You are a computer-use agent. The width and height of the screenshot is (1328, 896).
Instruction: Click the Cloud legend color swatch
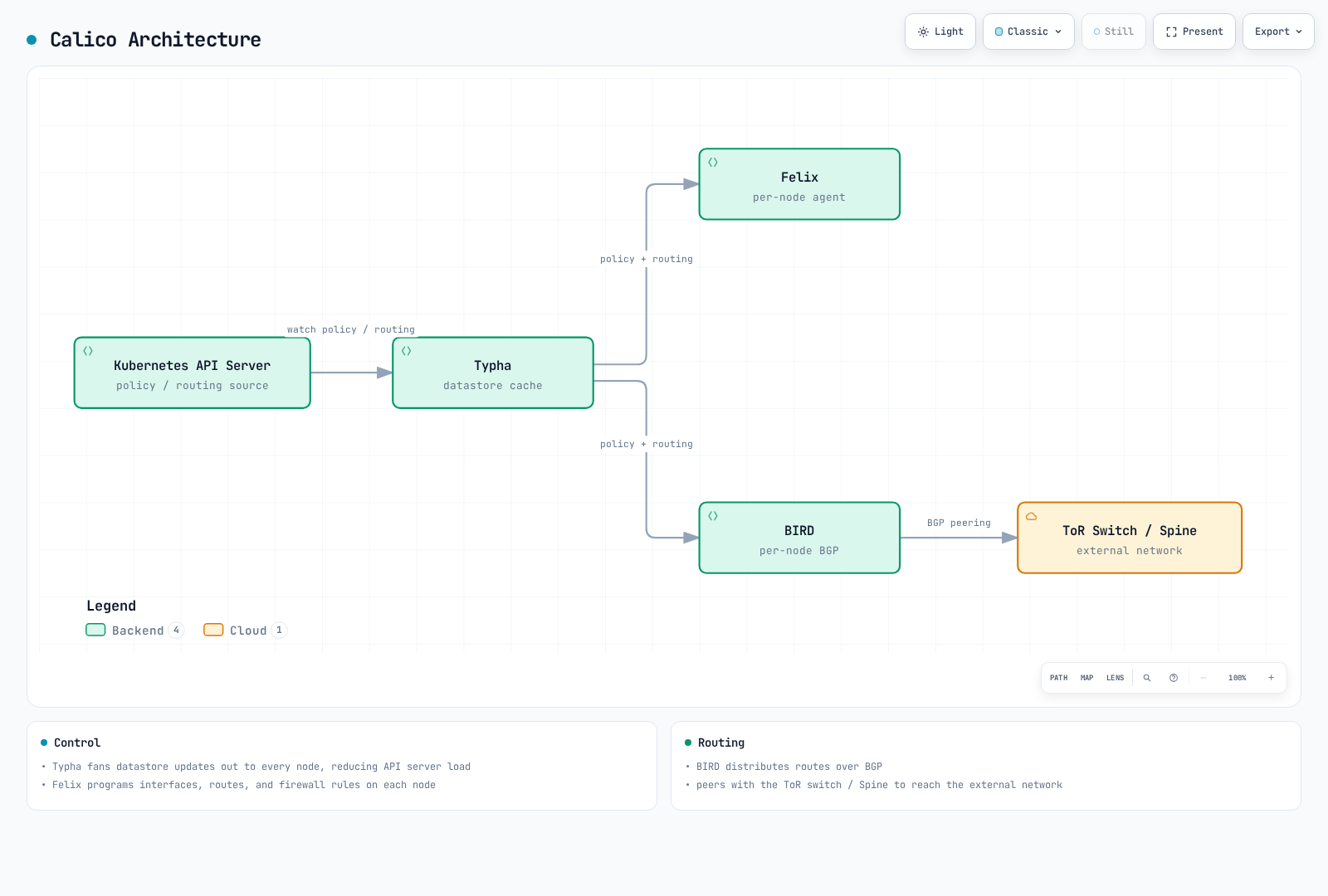[x=213, y=630]
